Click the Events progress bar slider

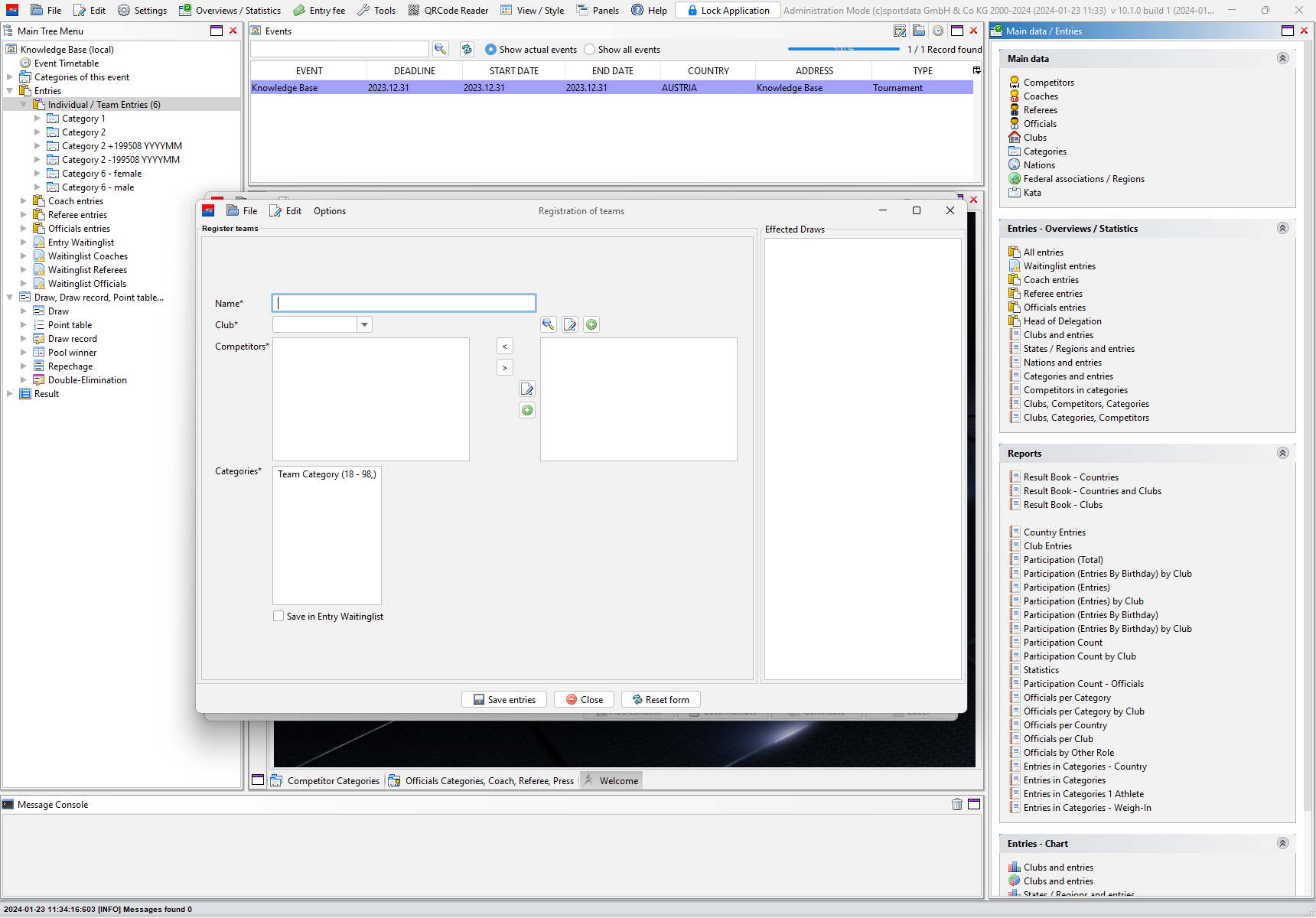843,49
